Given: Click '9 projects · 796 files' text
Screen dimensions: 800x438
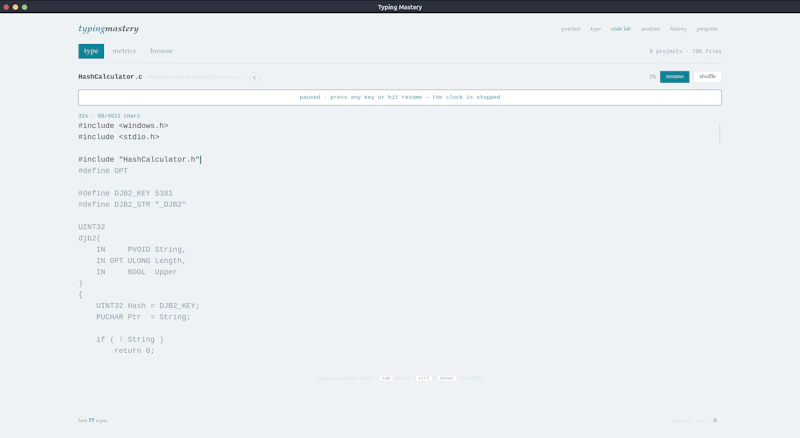Looking at the screenshot, I should click(685, 51).
